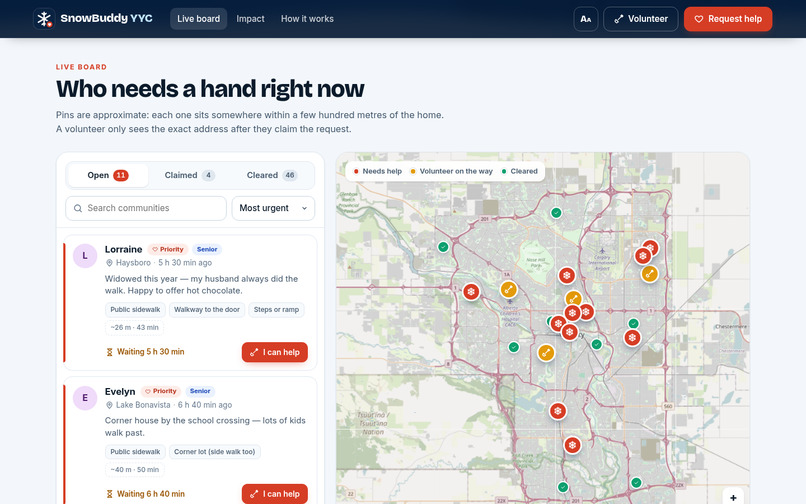This screenshot has width=806, height=504.
Task: Click I can help on Lorraine's request
Action: click(x=274, y=352)
